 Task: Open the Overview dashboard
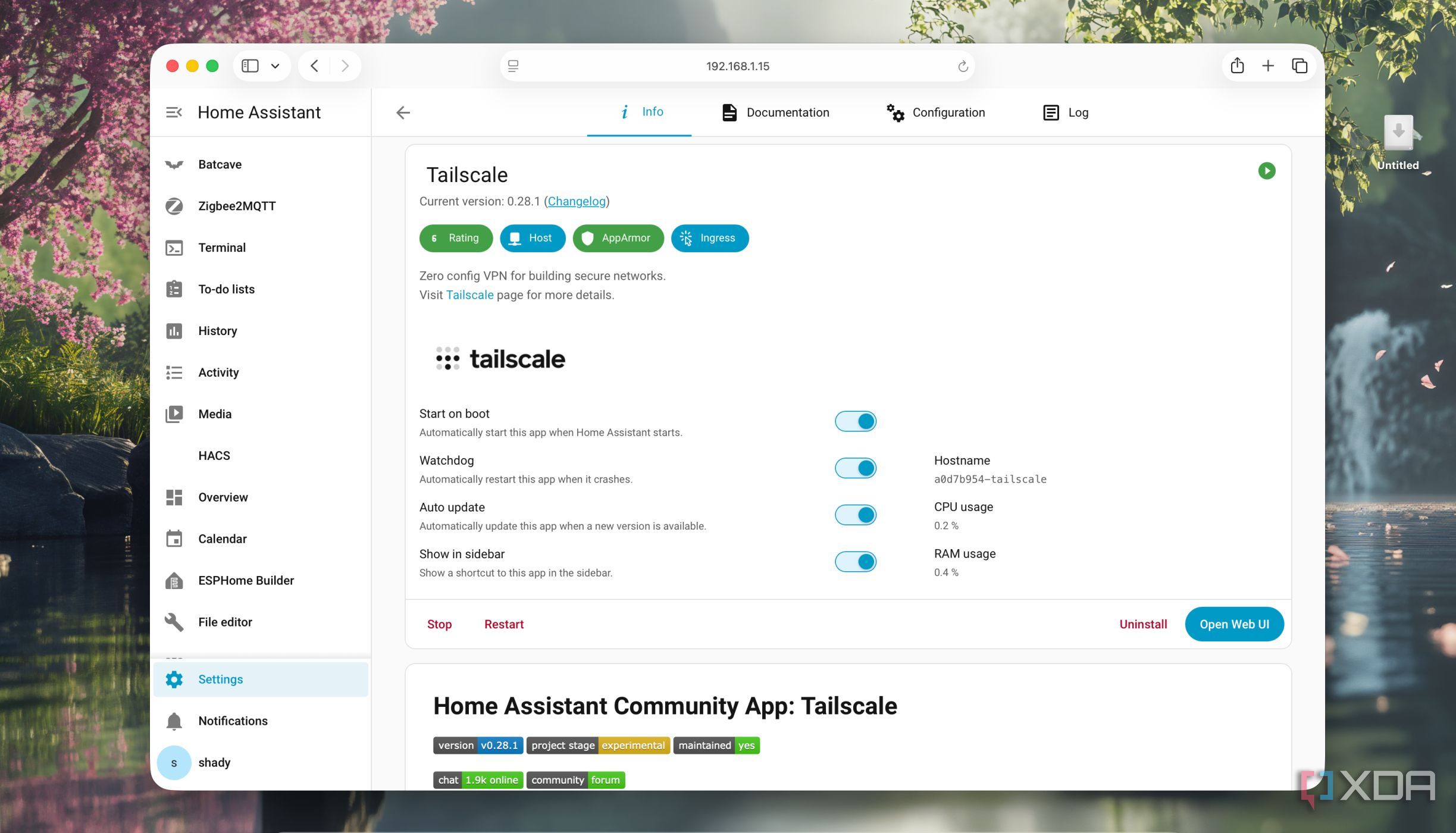tap(261, 497)
